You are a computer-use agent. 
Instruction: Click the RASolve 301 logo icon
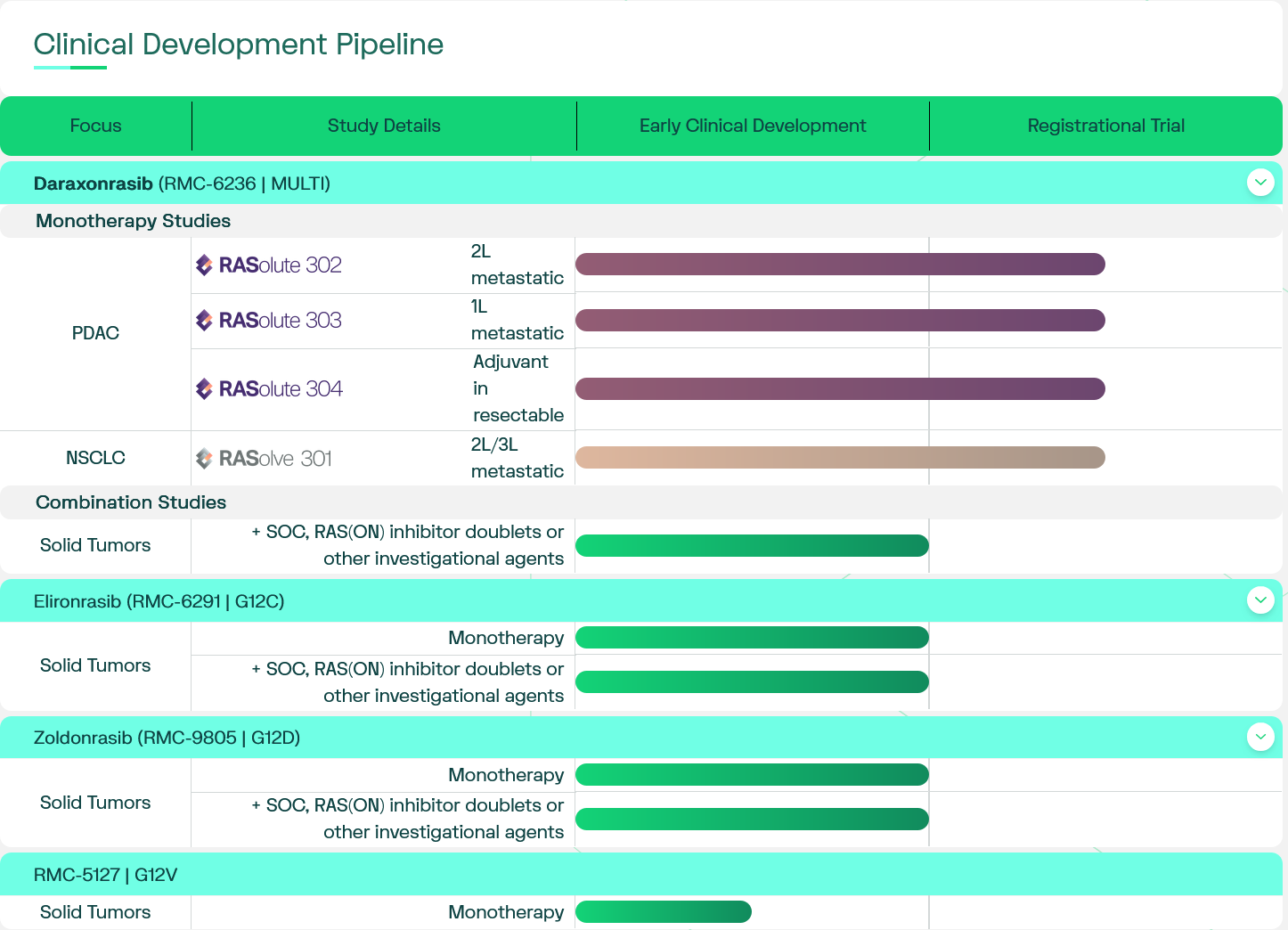pyautogui.click(x=204, y=459)
